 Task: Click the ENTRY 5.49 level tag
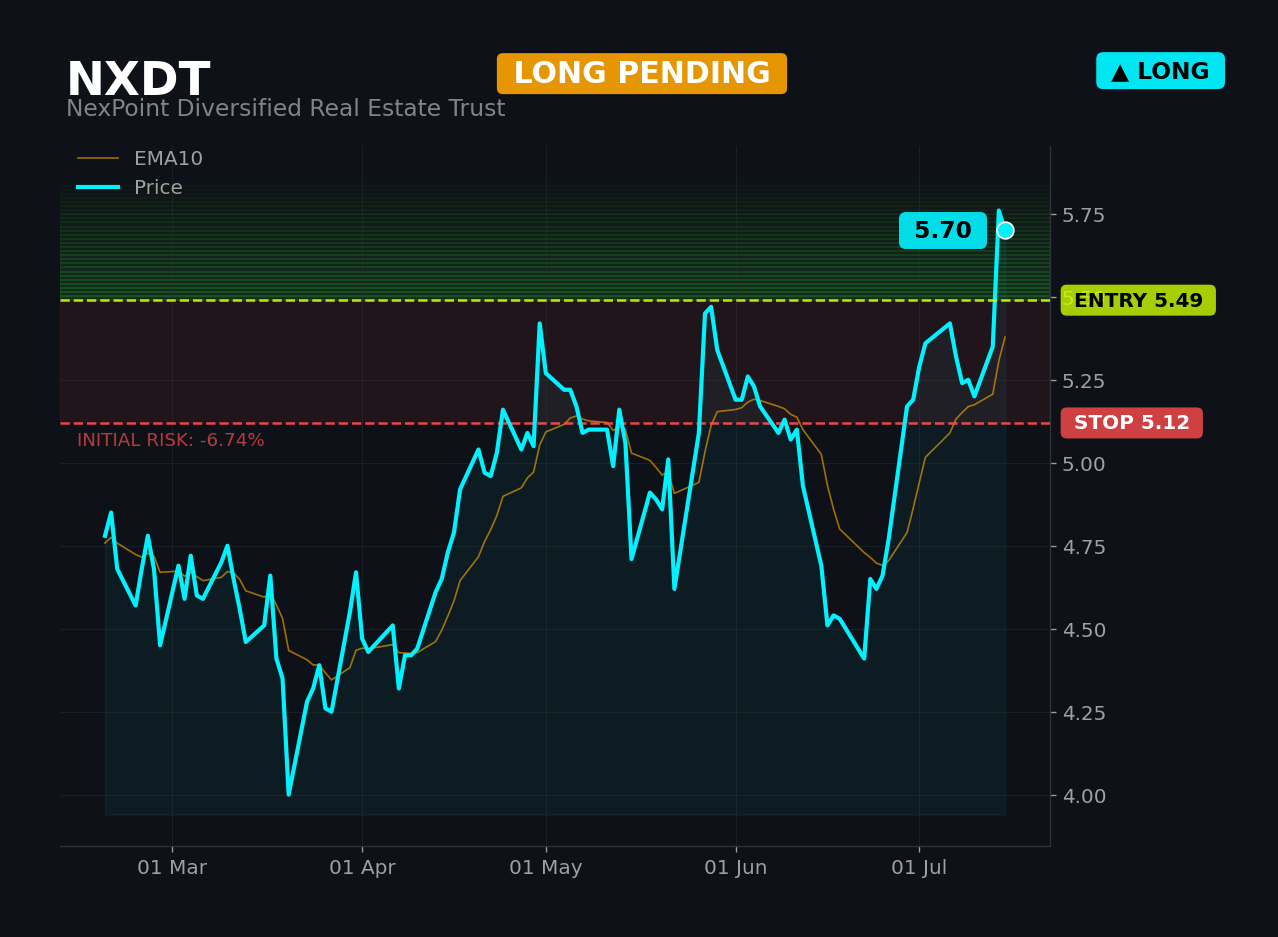(1138, 300)
